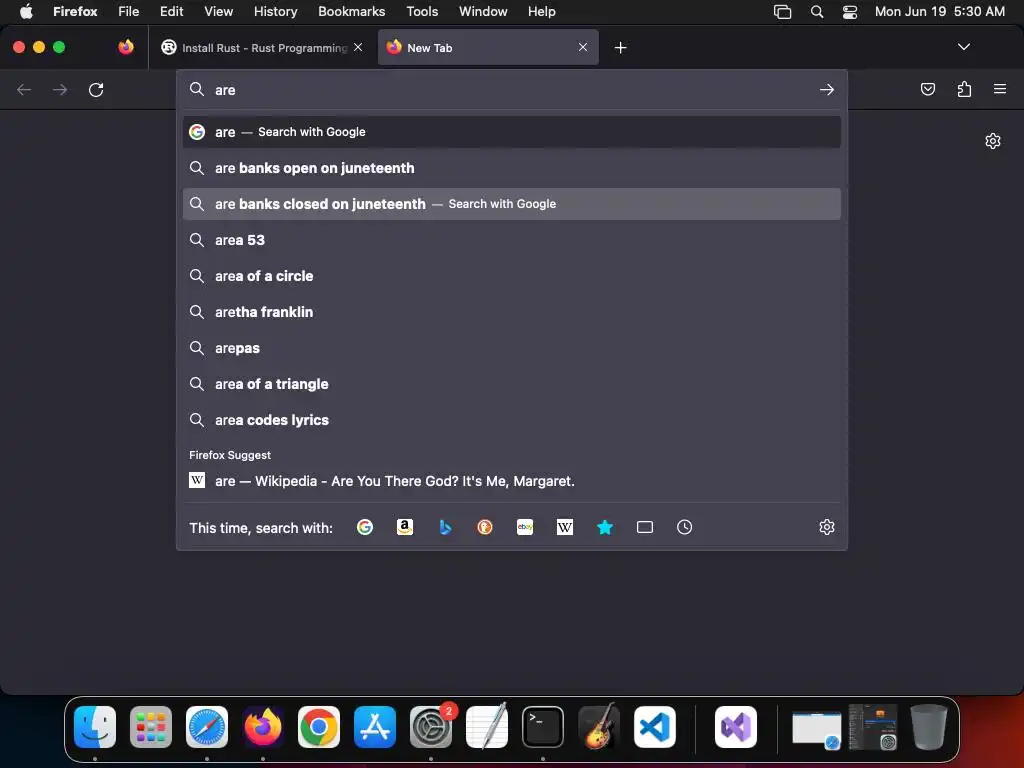Select 'area of a triangle' suggestion
1024x768 pixels.
click(511, 384)
